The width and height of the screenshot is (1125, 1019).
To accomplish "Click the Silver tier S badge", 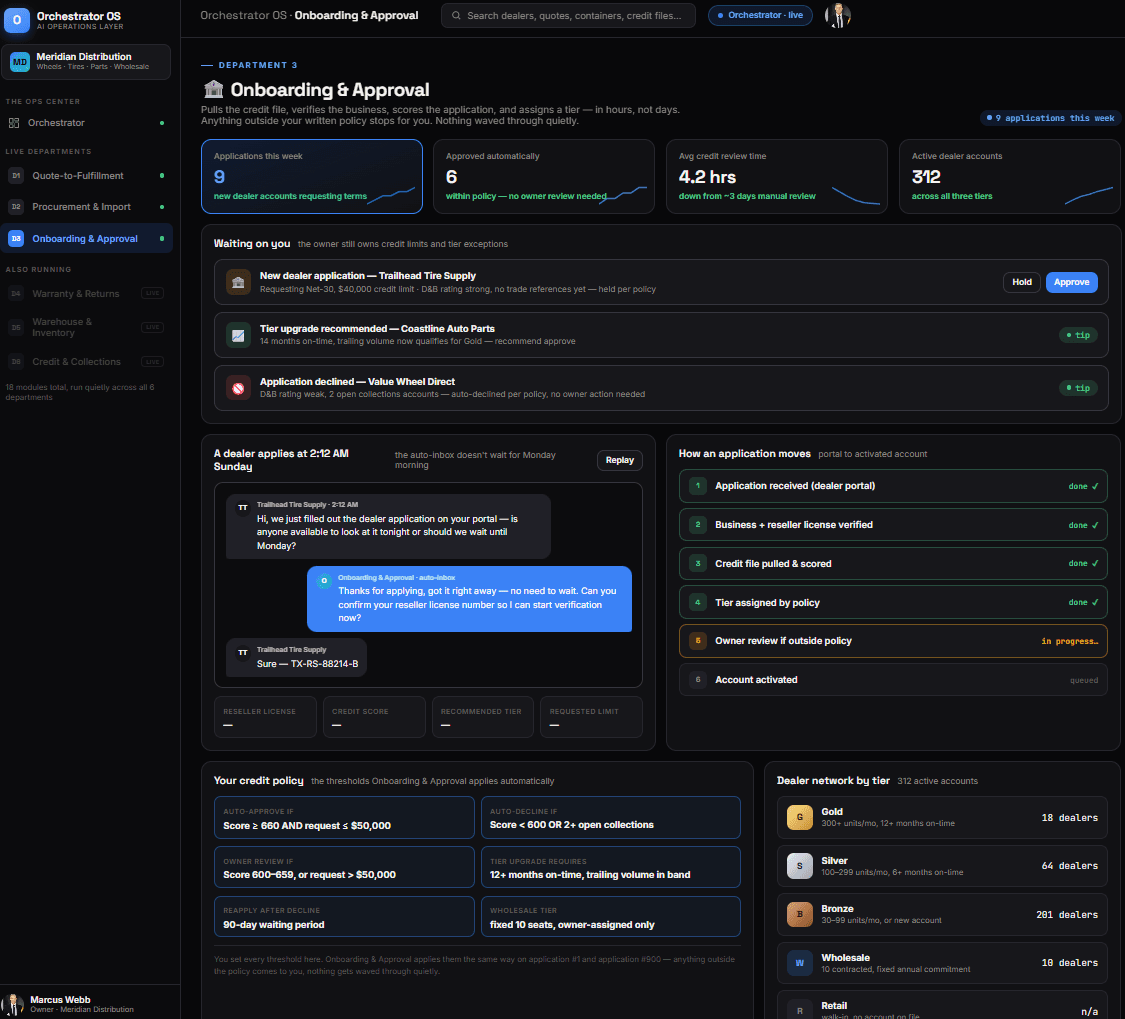I will point(800,866).
